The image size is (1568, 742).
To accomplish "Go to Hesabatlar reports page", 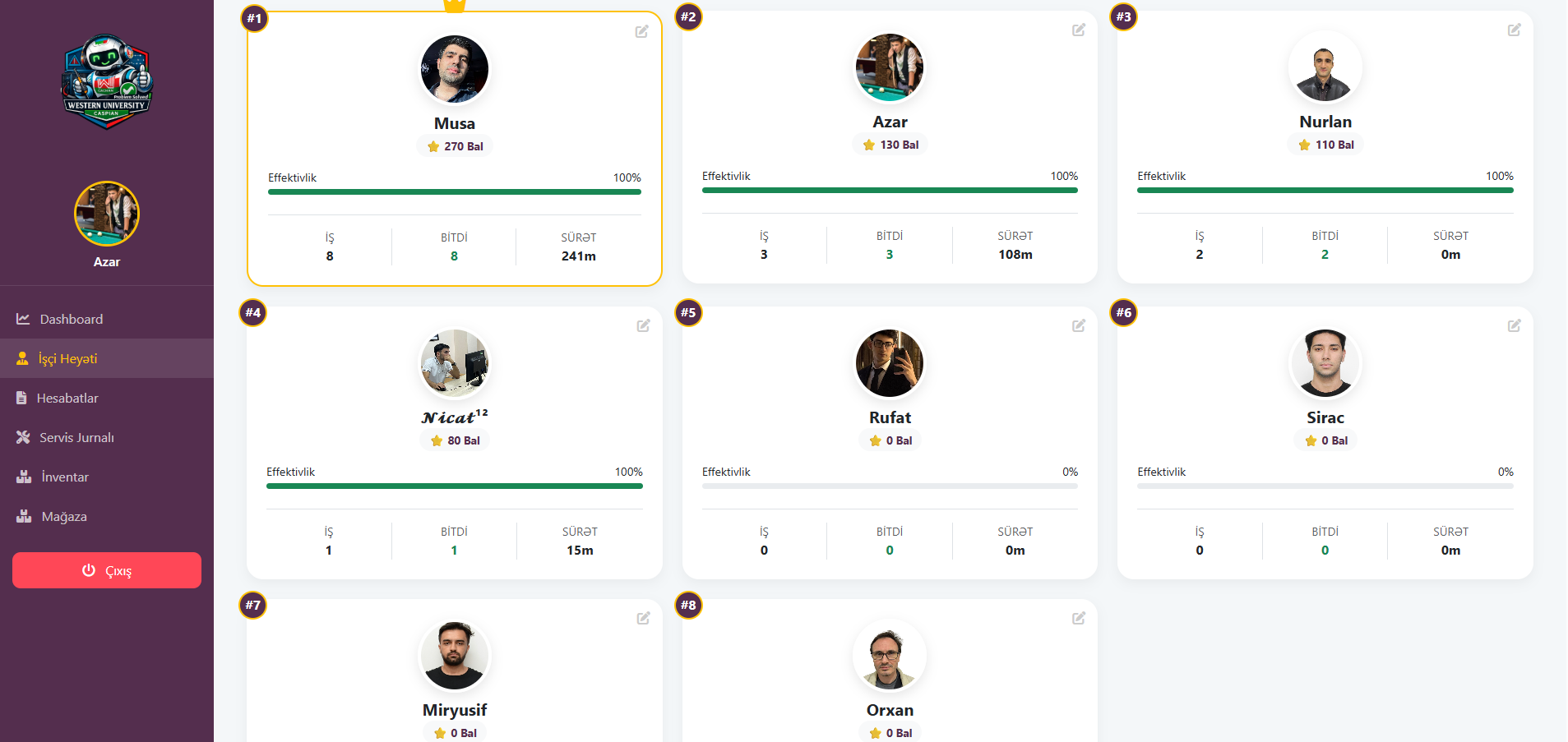I will coord(67,398).
